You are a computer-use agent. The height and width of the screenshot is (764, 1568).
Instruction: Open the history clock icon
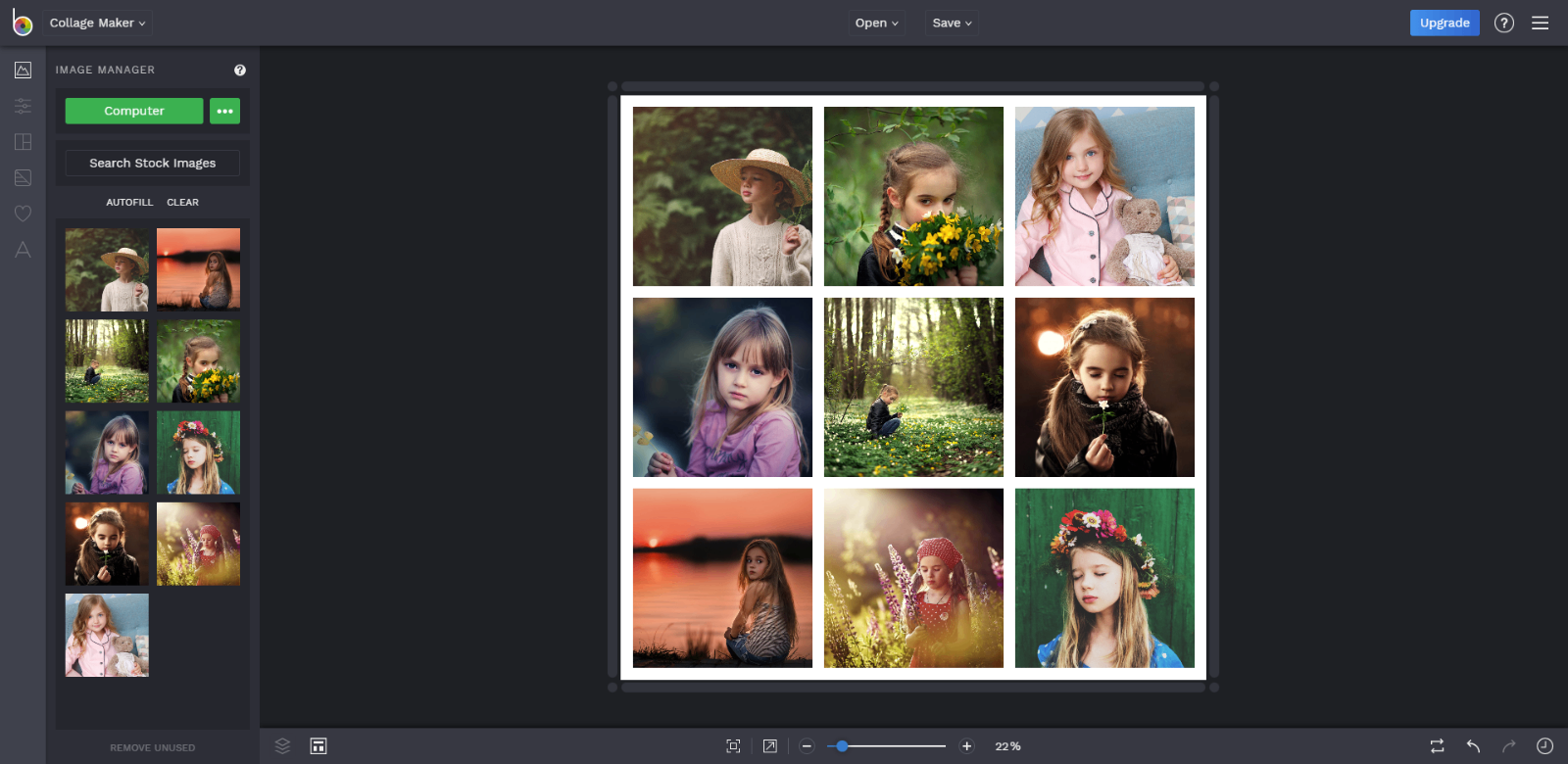(x=1544, y=746)
